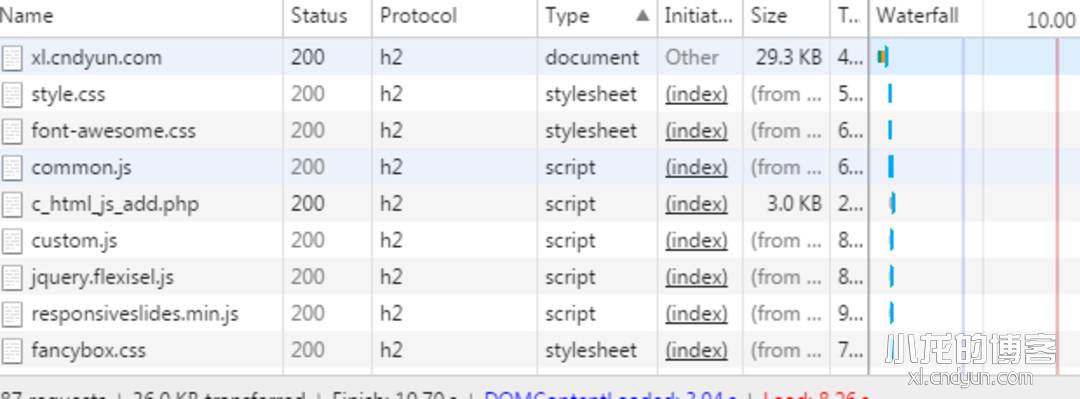
Task: Click the 3.0 KB size cell
Action: point(794,203)
